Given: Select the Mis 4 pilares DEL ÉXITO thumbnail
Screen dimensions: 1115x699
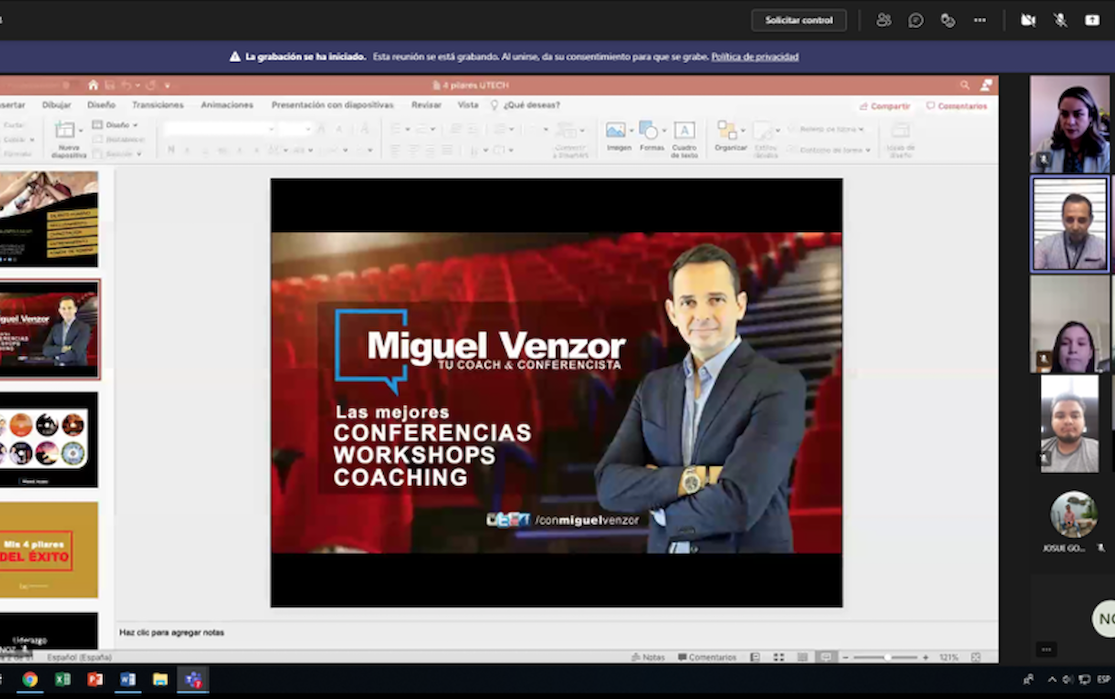Looking at the screenshot, I should (x=49, y=550).
